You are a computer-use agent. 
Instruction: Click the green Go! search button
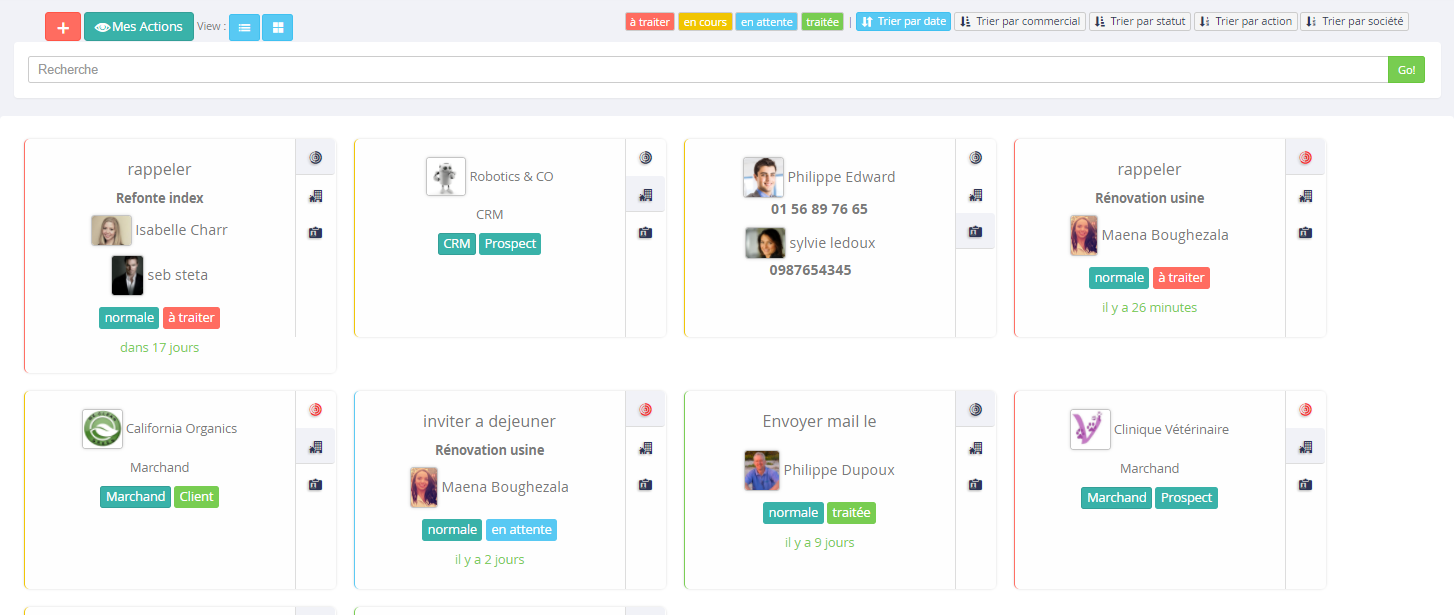(x=1406, y=70)
